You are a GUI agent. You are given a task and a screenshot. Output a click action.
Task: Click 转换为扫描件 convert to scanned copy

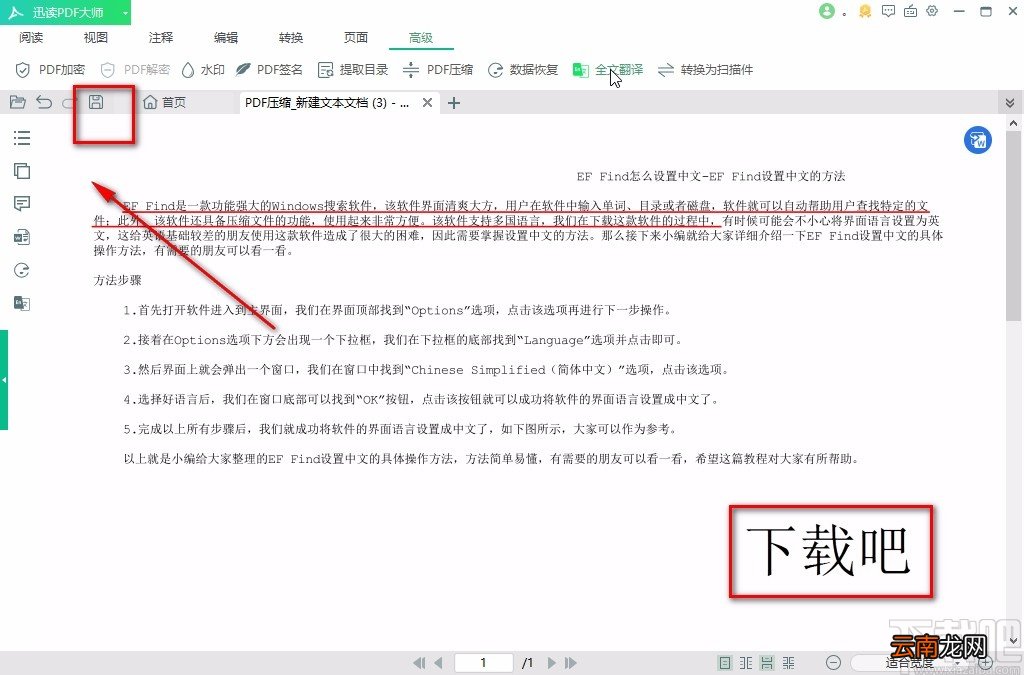(705, 69)
